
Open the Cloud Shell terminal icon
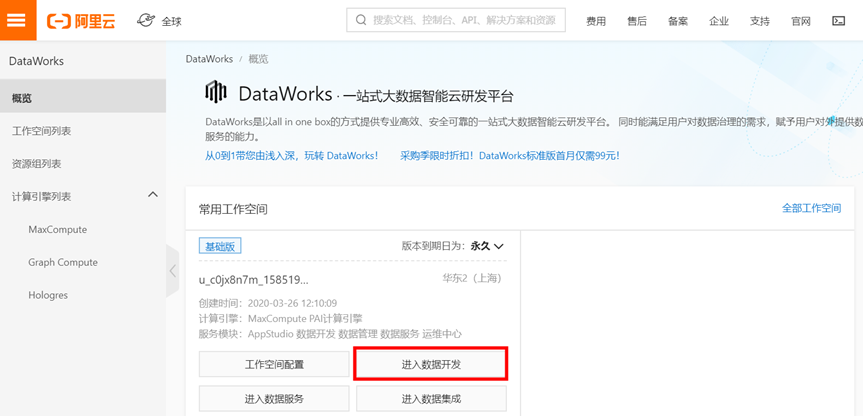point(838,21)
